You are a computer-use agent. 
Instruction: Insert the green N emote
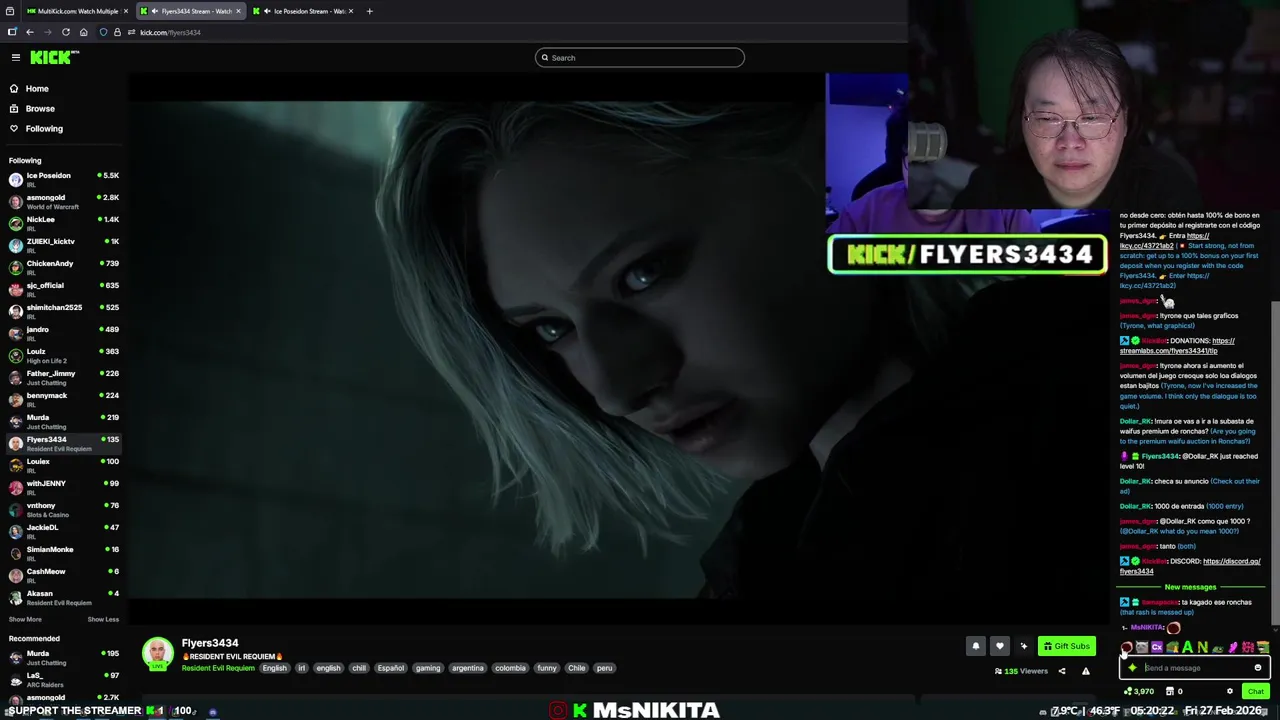[1202, 648]
